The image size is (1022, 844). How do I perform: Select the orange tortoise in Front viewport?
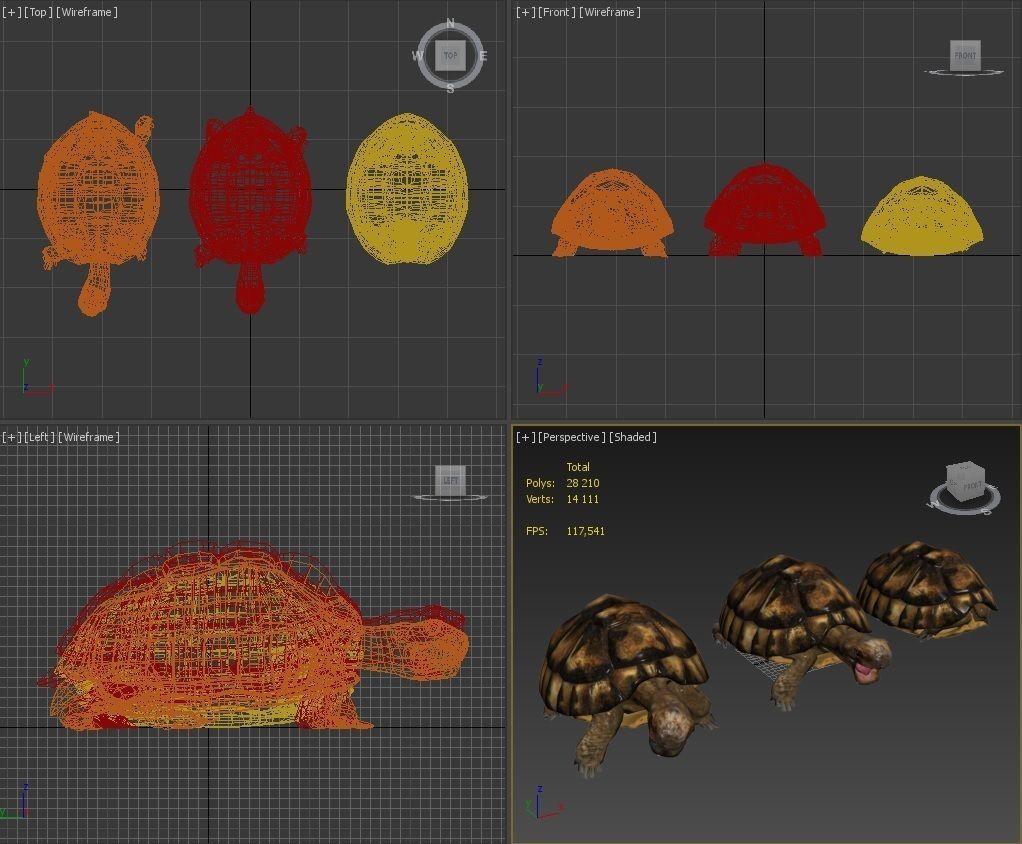coord(612,213)
